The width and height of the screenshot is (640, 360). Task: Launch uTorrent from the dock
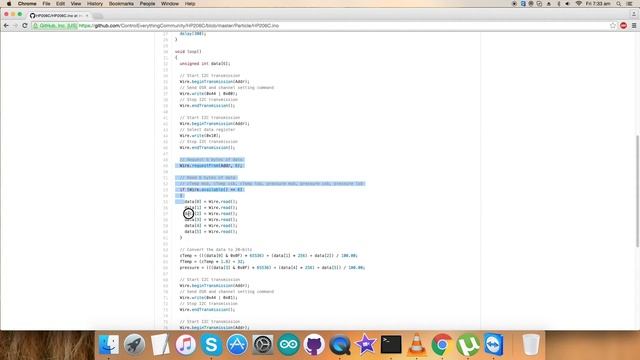coord(468,345)
